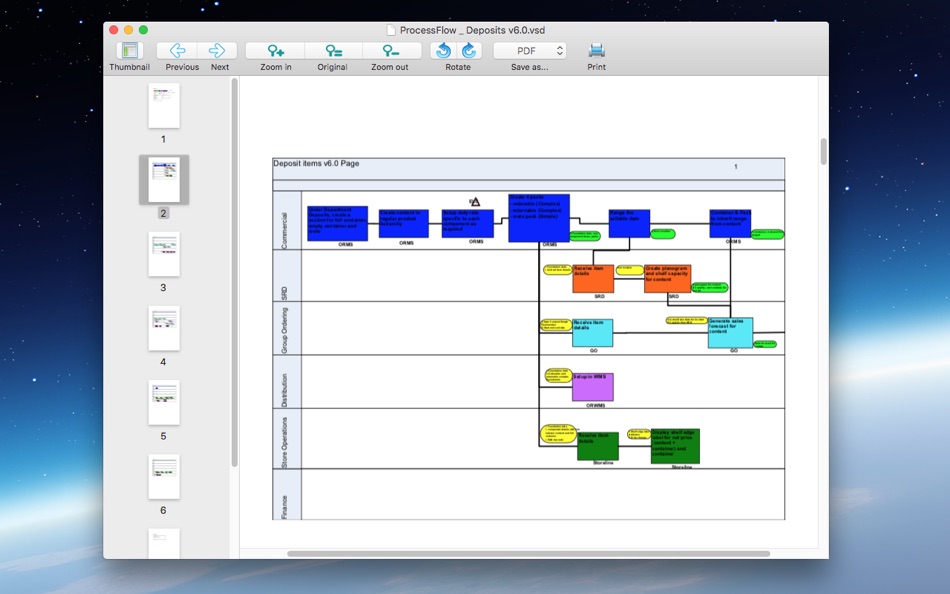Select page 2 thumbnail
Screen dimensions: 950x594
click(164, 179)
